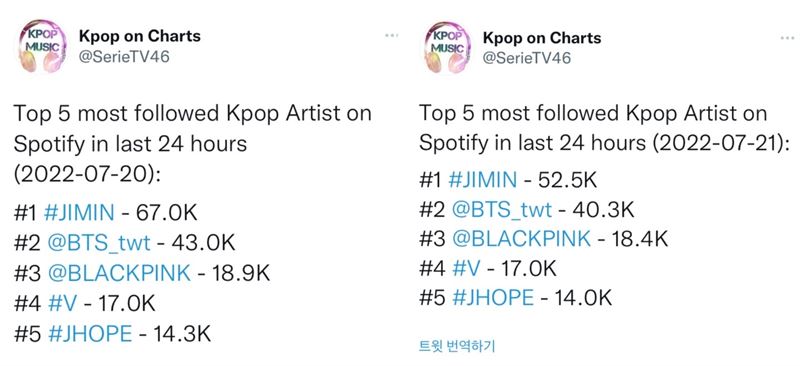
Task: Visit @BTS_twt mention with 43.0K
Action: [99, 243]
